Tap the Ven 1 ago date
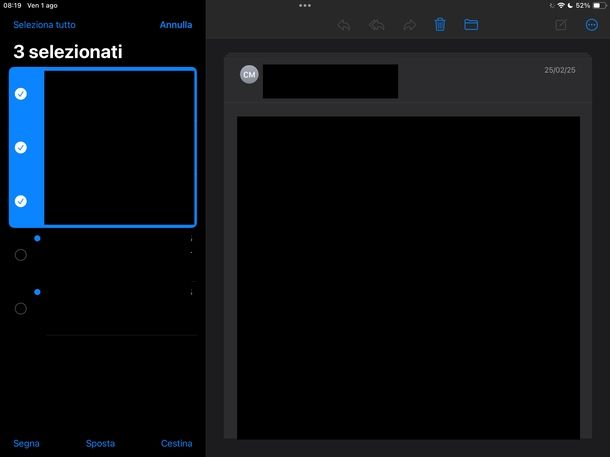Screen dimensions: 610x457 point(42,5)
